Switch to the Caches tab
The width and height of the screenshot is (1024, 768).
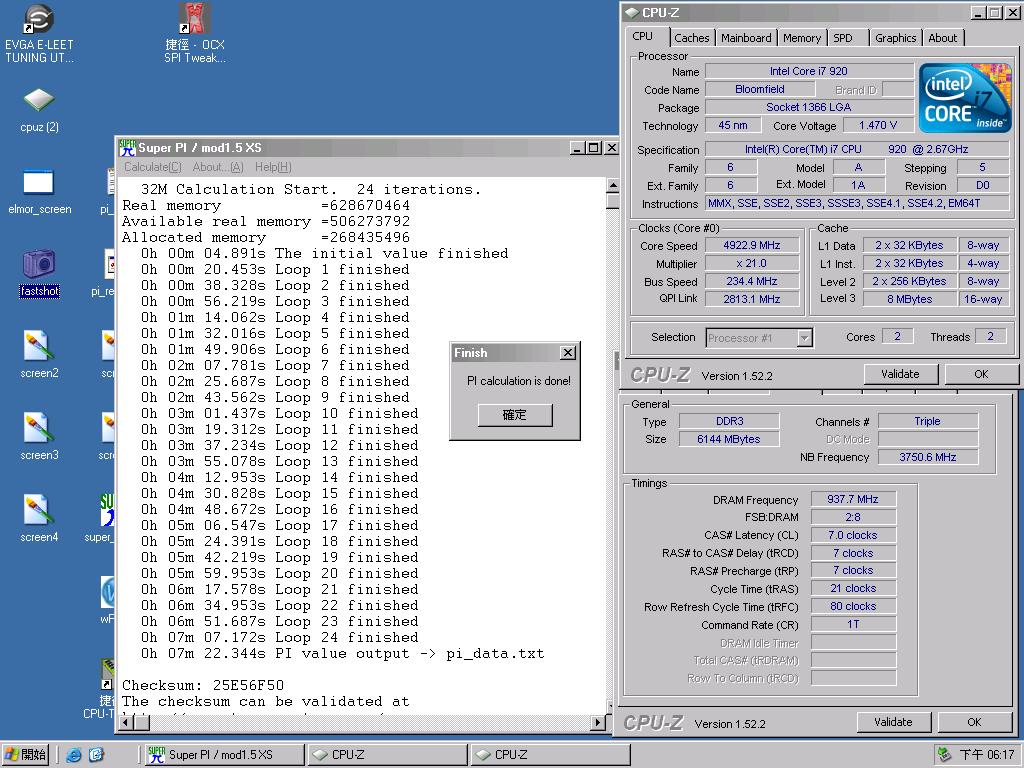(x=692, y=38)
